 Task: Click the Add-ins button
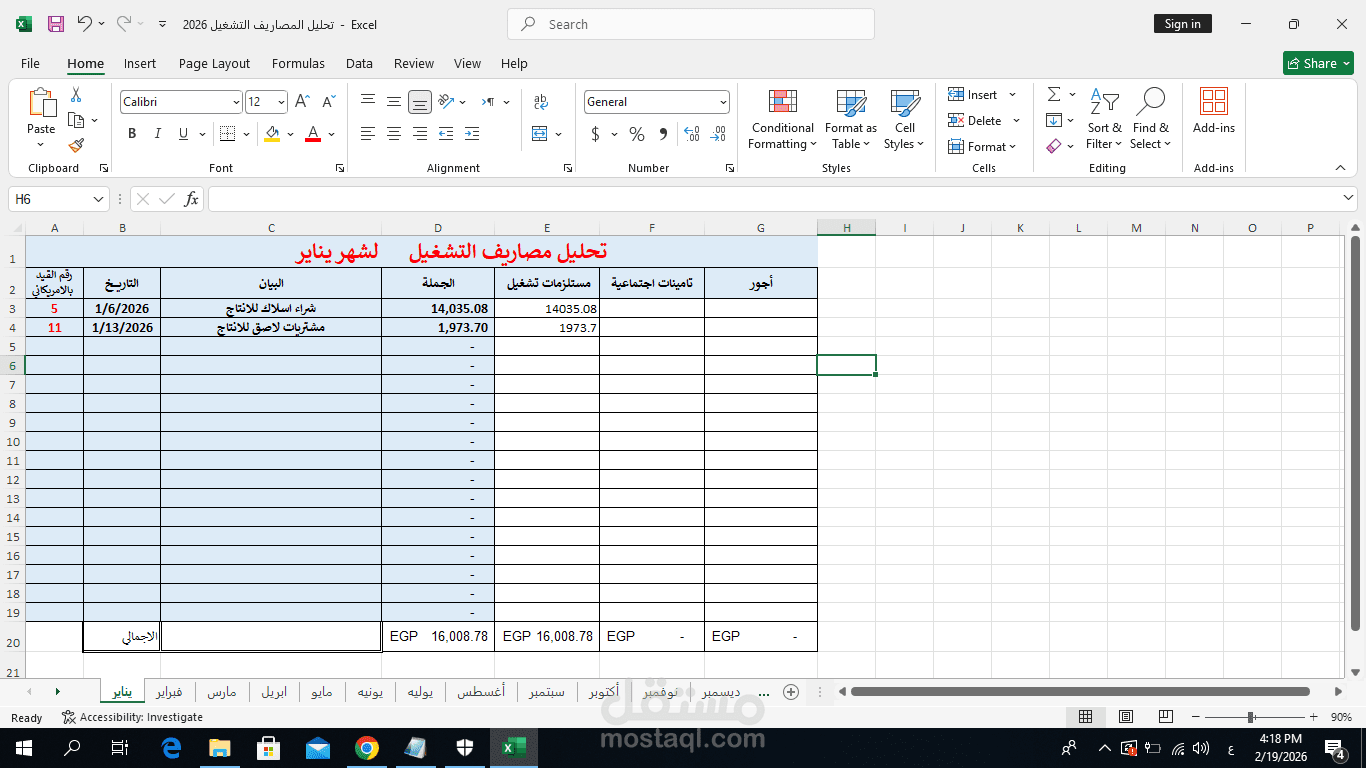1214,111
